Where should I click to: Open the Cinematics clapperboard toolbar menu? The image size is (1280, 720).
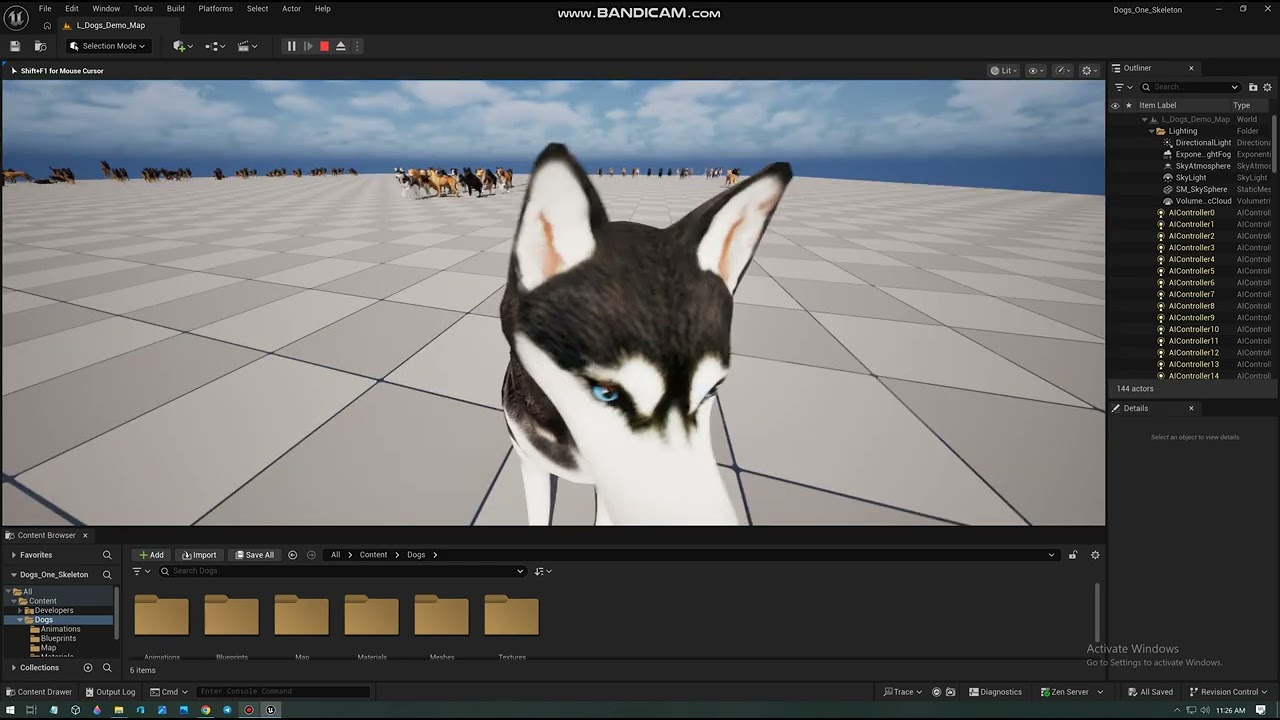click(x=247, y=46)
